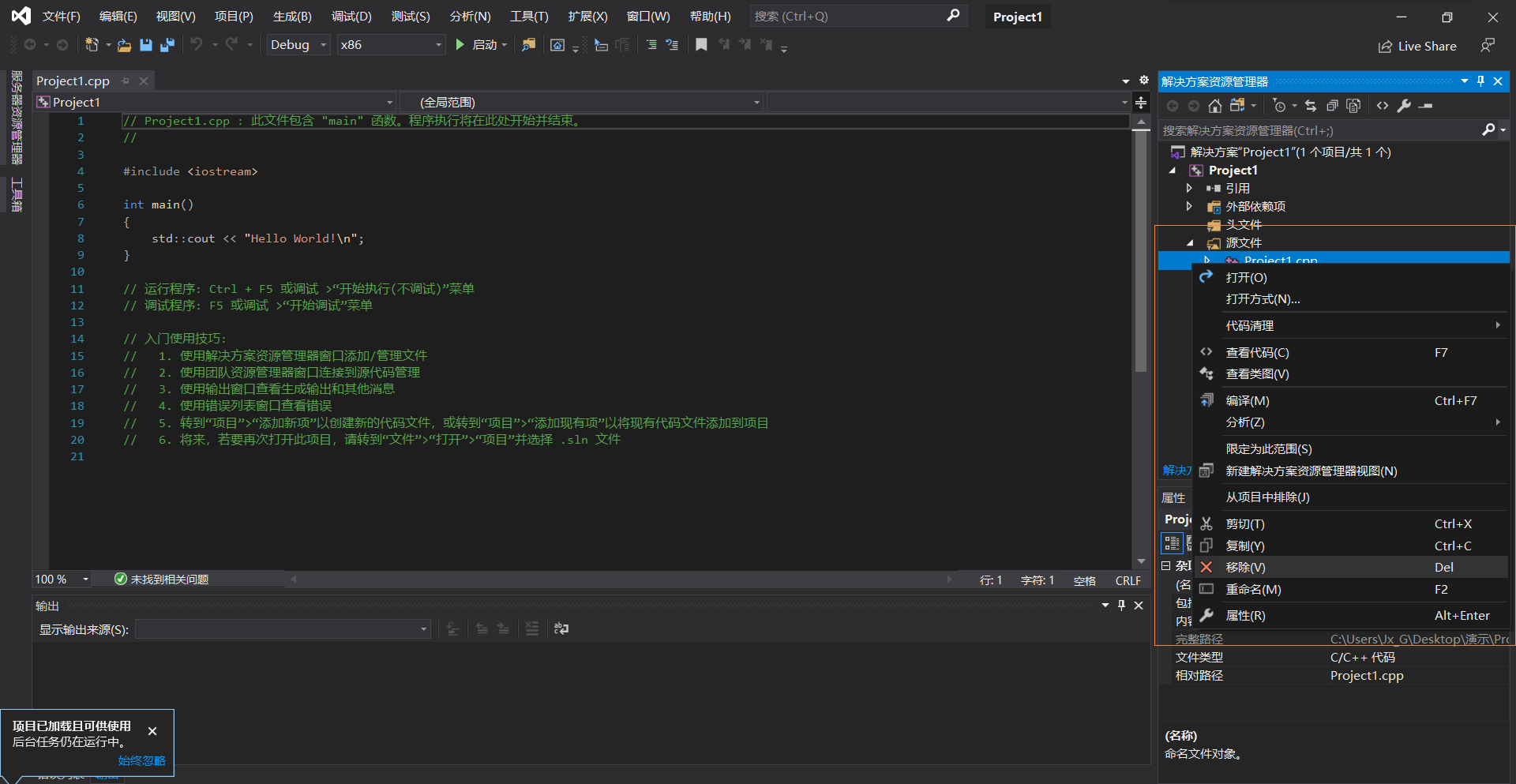
Task: Sync Solution Explorer with active document
Action: coord(1310,105)
